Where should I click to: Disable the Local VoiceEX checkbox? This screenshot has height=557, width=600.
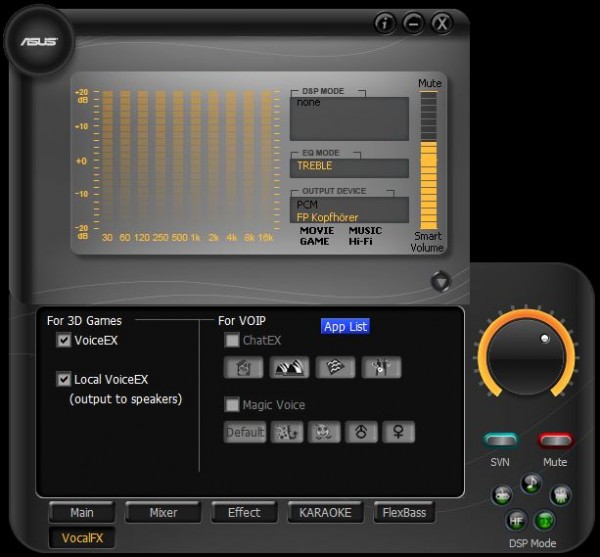(64, 380)
